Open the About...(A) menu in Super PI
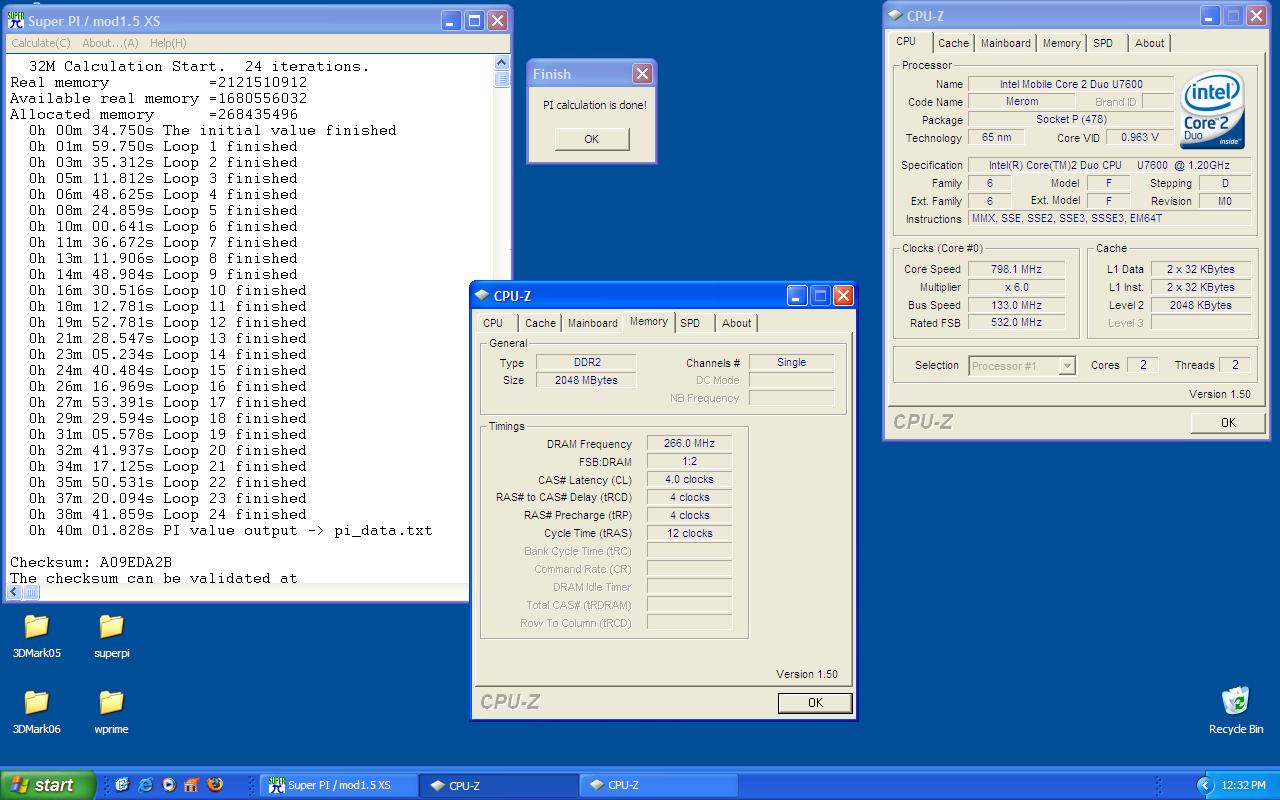Image resolution: width=1280 pixels, height=800 pixels. coord(110,43)
